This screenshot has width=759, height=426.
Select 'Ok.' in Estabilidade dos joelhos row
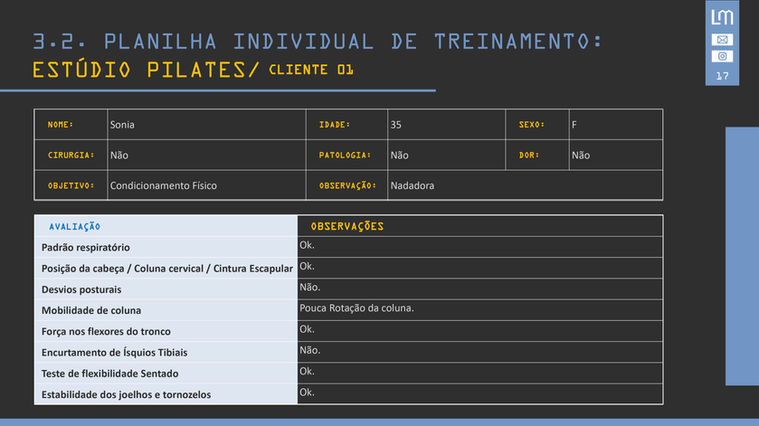tap(307, 392)
